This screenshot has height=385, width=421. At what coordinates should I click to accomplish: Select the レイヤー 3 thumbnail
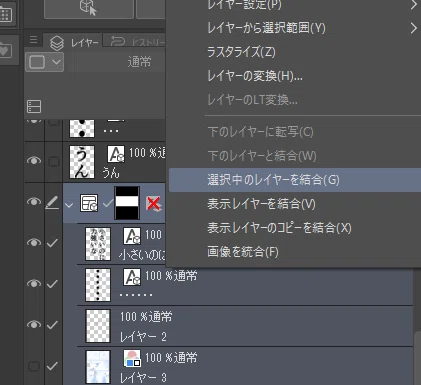tap(98, 367)
